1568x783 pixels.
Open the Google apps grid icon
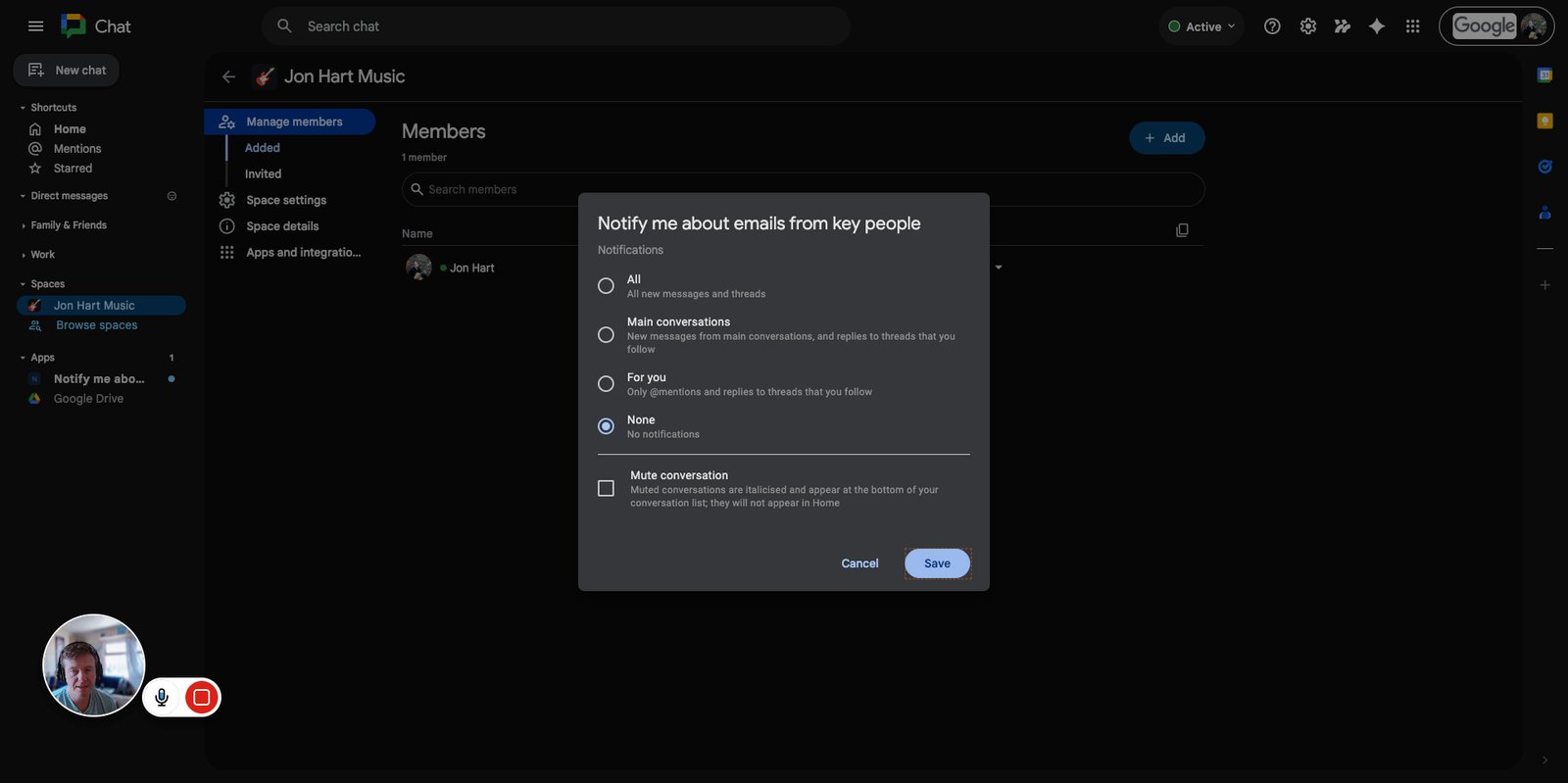[x=1412, y=26]
